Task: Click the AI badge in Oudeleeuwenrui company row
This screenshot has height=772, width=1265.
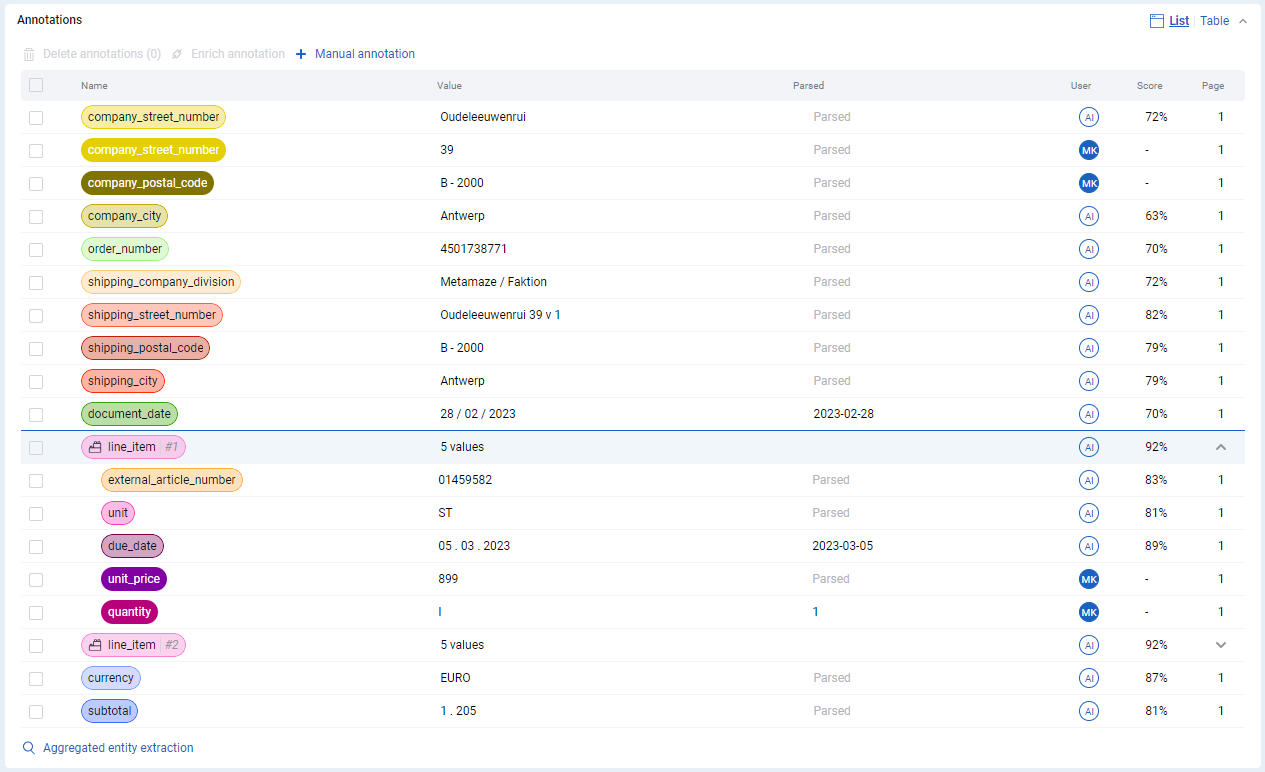Action: (x=1089, y=117)
